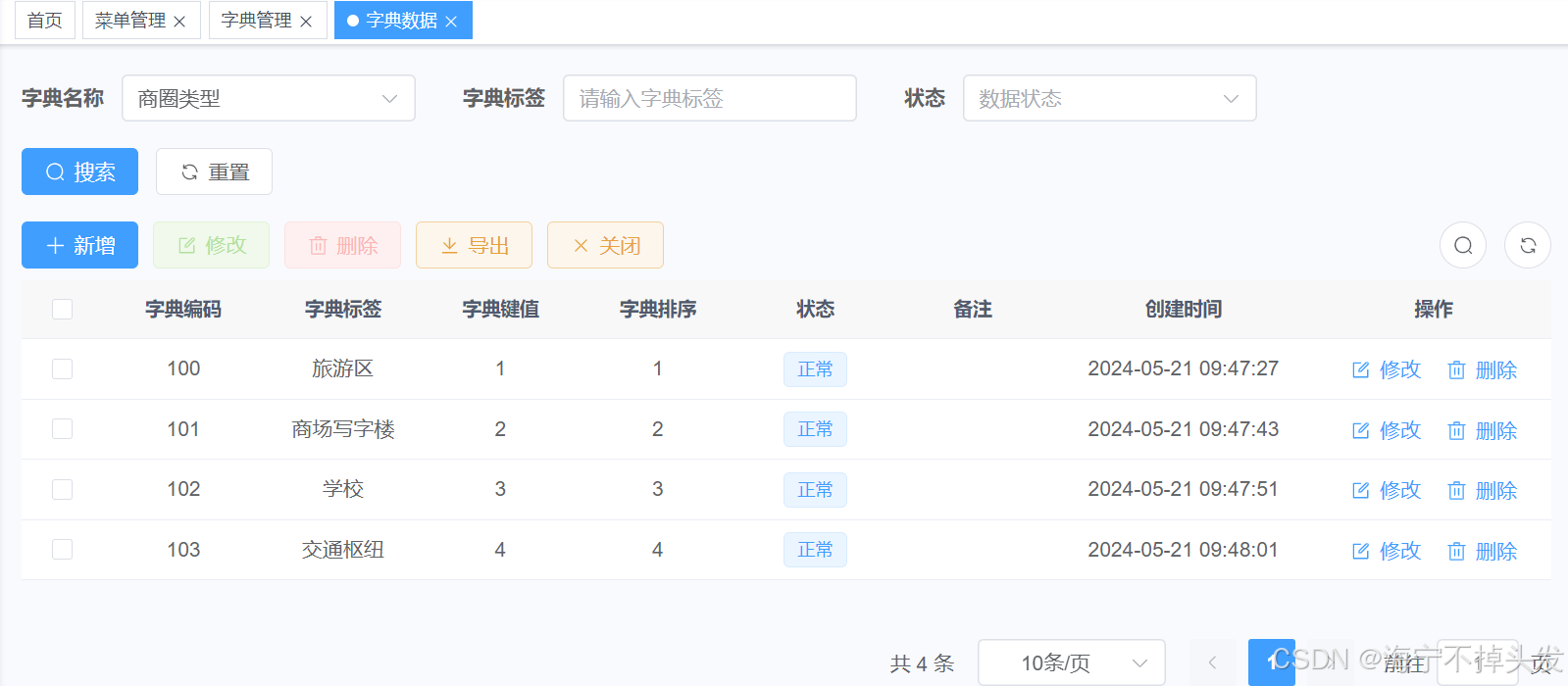Click 正常 status tag in row 103

click(815, 550)
